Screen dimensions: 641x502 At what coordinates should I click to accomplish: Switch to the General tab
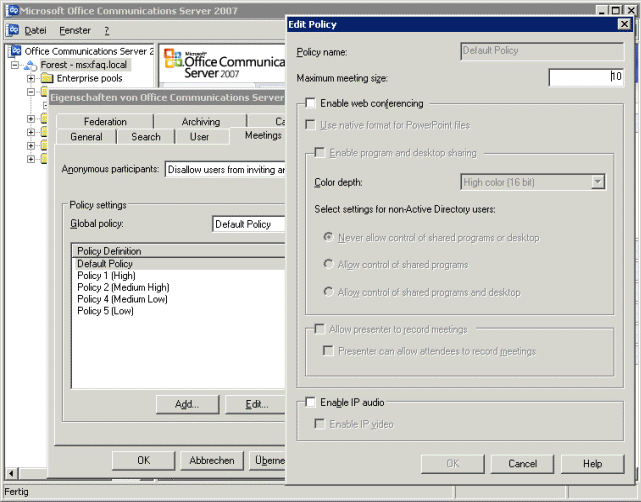click(86, 137)
